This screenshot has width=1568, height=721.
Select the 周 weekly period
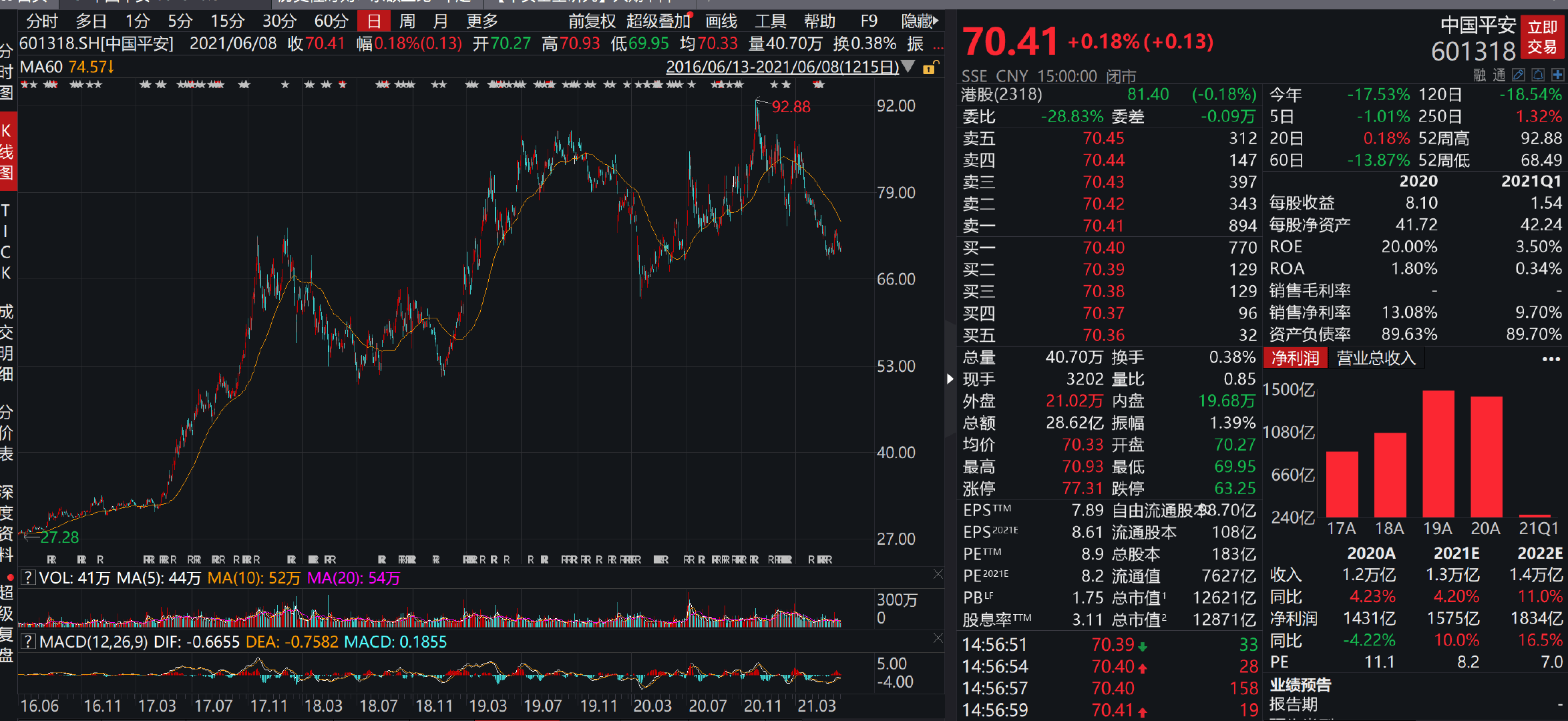coord(407,21)
